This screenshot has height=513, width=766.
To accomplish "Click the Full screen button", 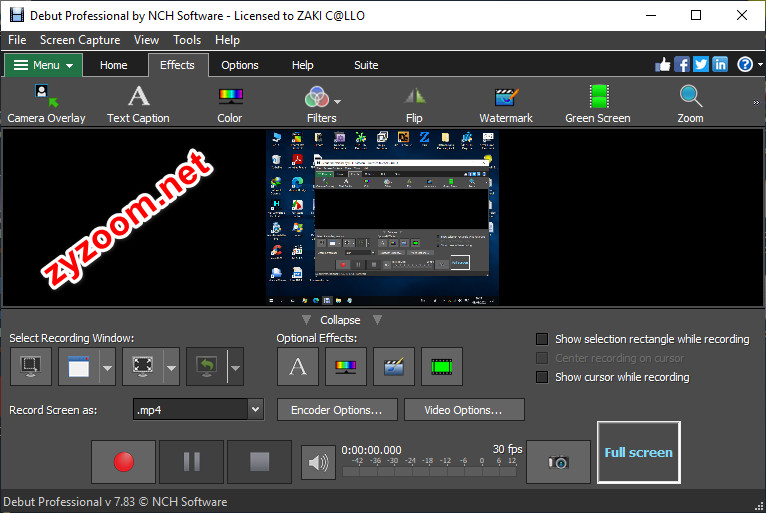I will click(x=638, y=452).
